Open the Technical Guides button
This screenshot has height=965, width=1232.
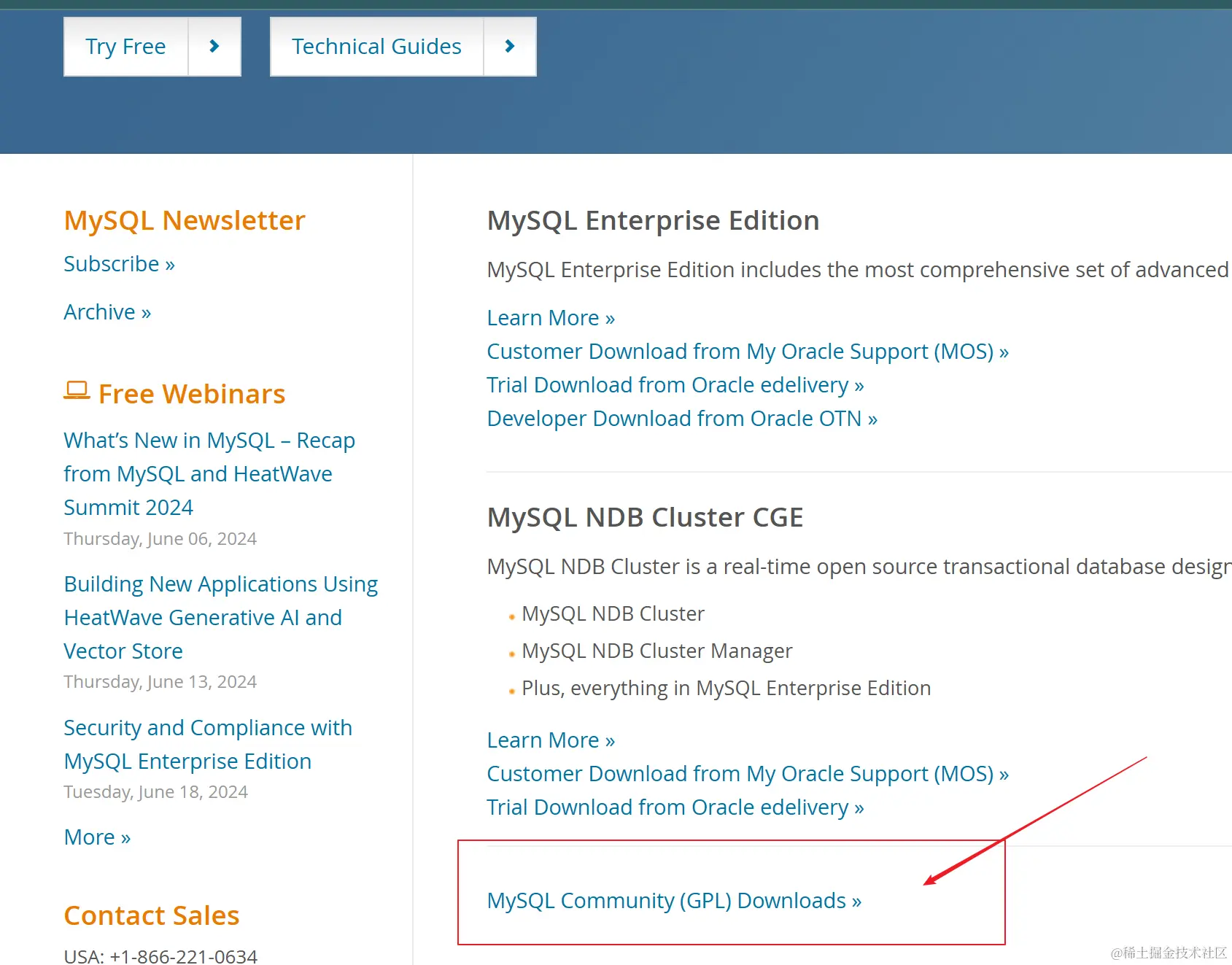[x=376, y=47]
